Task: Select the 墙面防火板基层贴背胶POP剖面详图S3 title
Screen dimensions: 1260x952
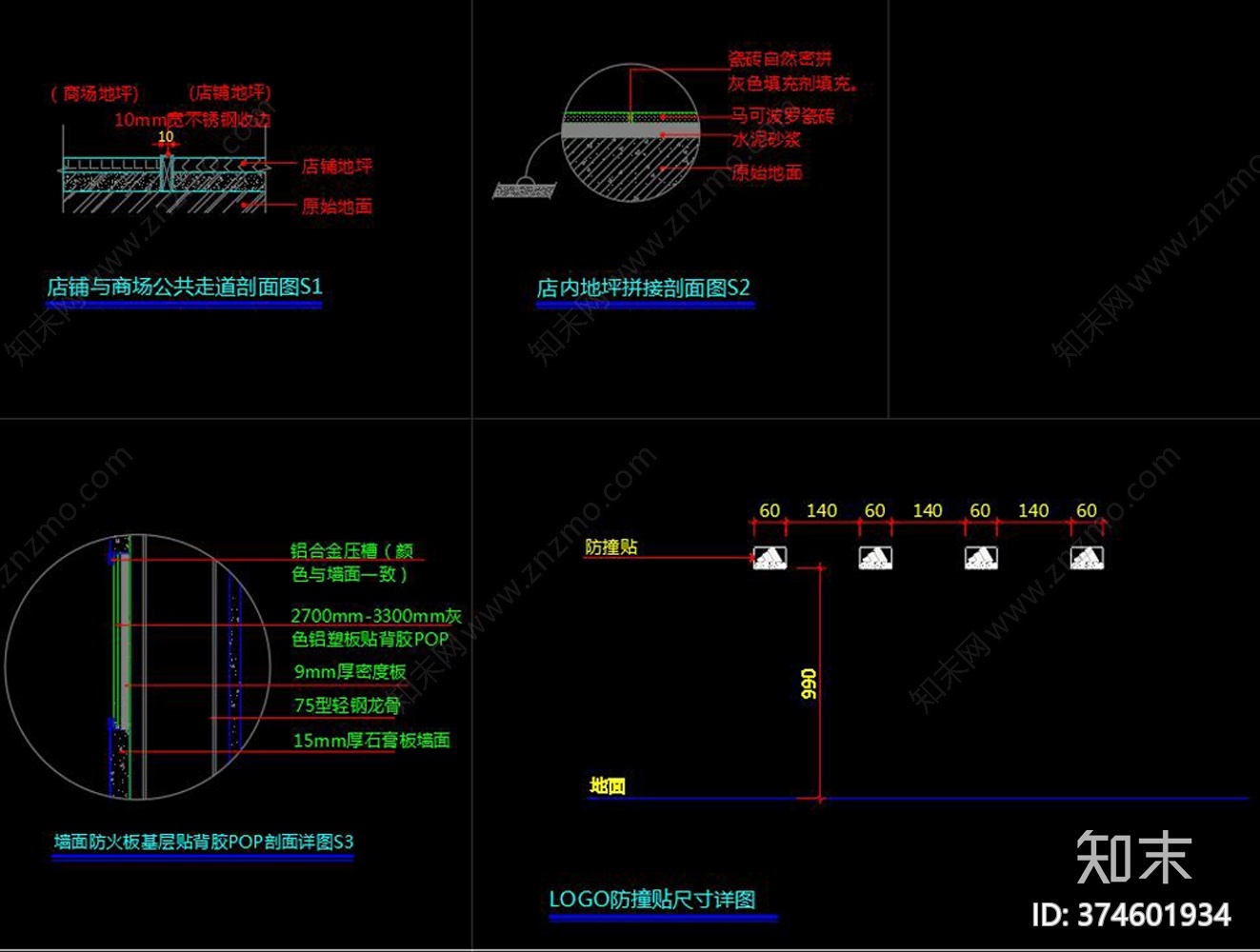Action: [x=204, y=842]
